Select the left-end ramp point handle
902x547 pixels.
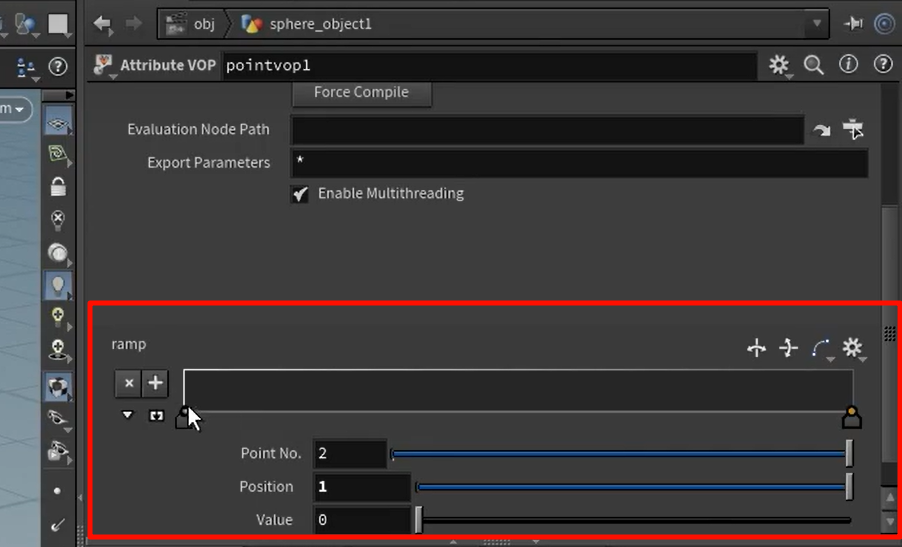click(x=184, y=418)
